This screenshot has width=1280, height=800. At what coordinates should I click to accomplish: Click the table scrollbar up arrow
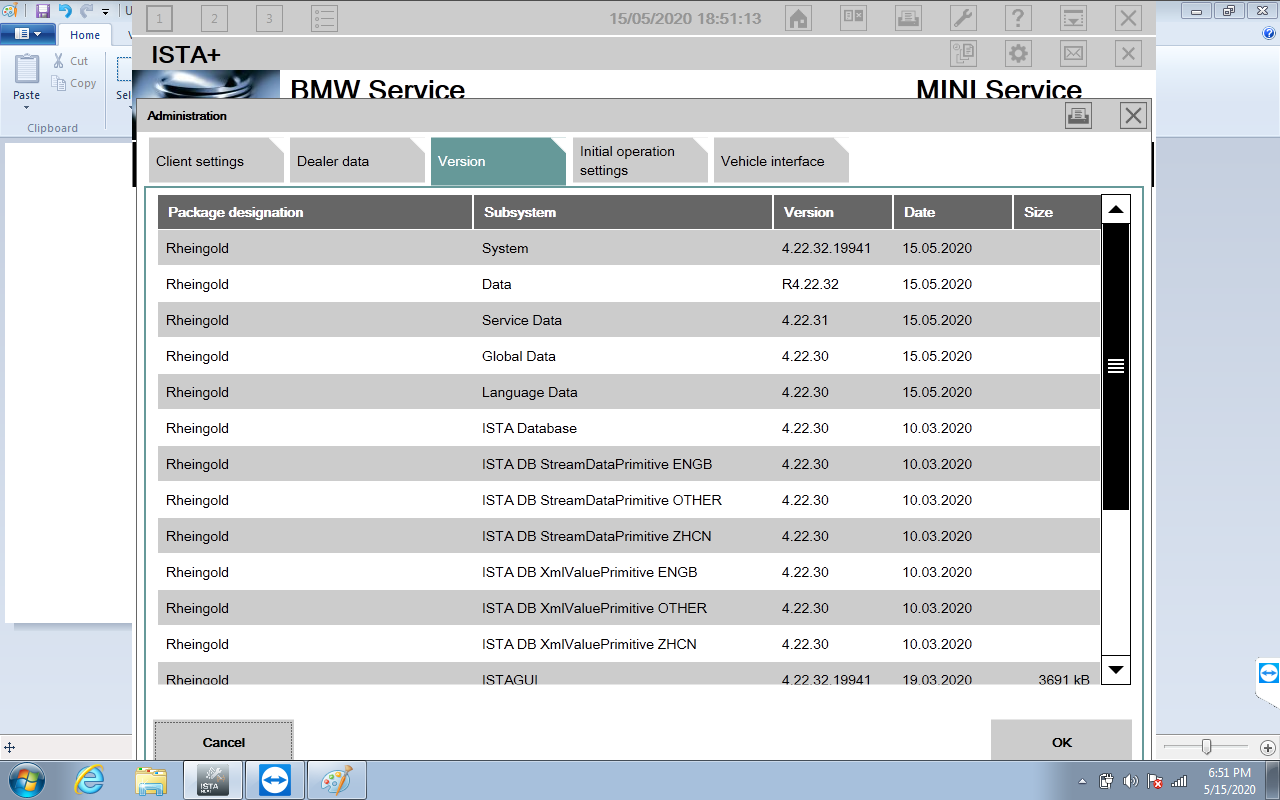pyautogui.click(x=1116, y=209)
